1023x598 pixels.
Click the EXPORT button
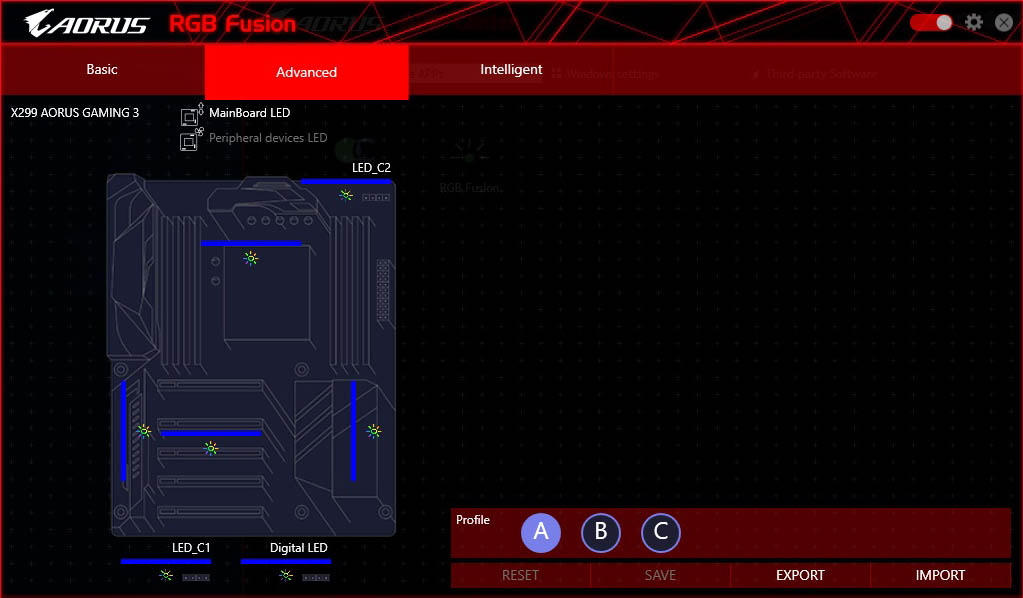pos(801,575)
